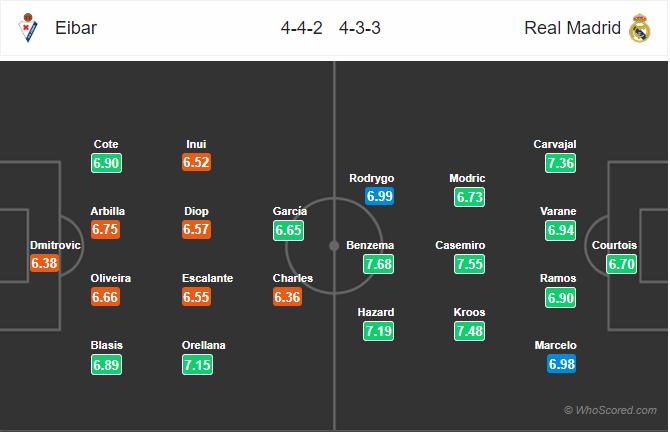
Task: Click Casemiro's 7.55 rating badge
Action: coord(470,264)
